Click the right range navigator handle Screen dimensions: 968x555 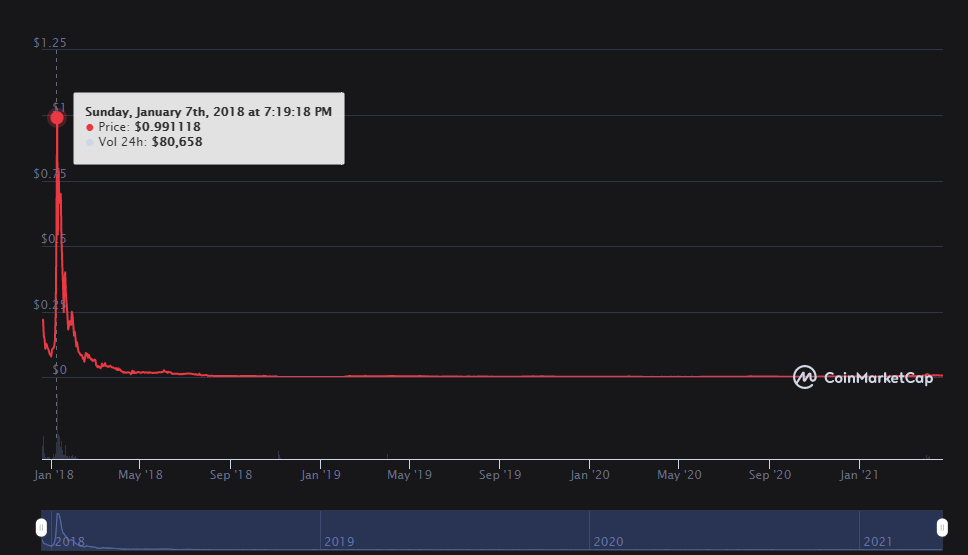pos(942,527)
